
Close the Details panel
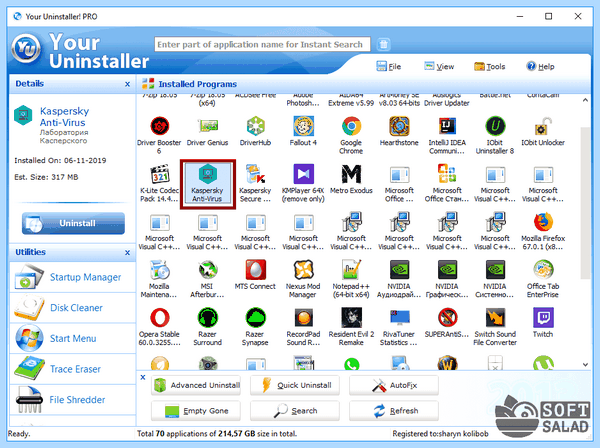click(127, 84)
